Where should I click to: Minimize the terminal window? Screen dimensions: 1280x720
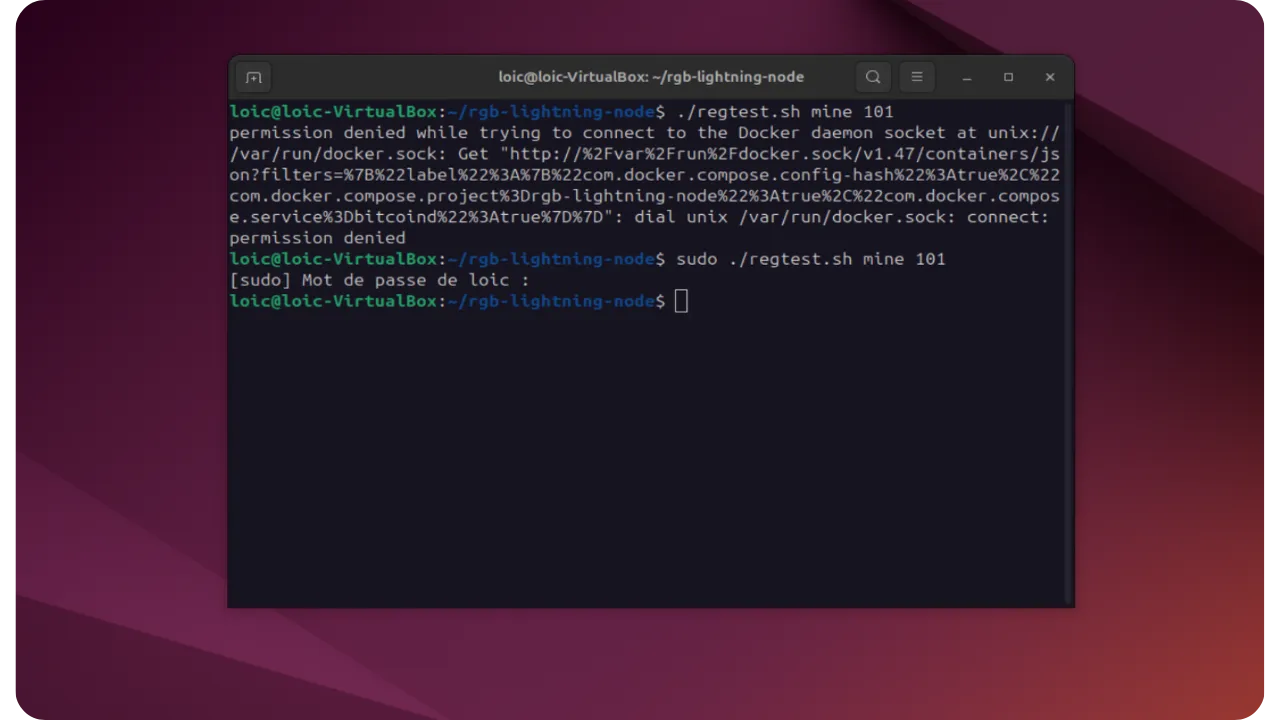click(967, 77)
